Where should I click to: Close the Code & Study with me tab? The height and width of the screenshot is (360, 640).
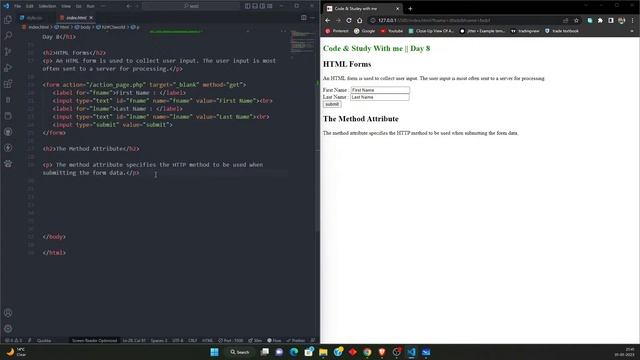pyautogui.click(x=397, y=9)
